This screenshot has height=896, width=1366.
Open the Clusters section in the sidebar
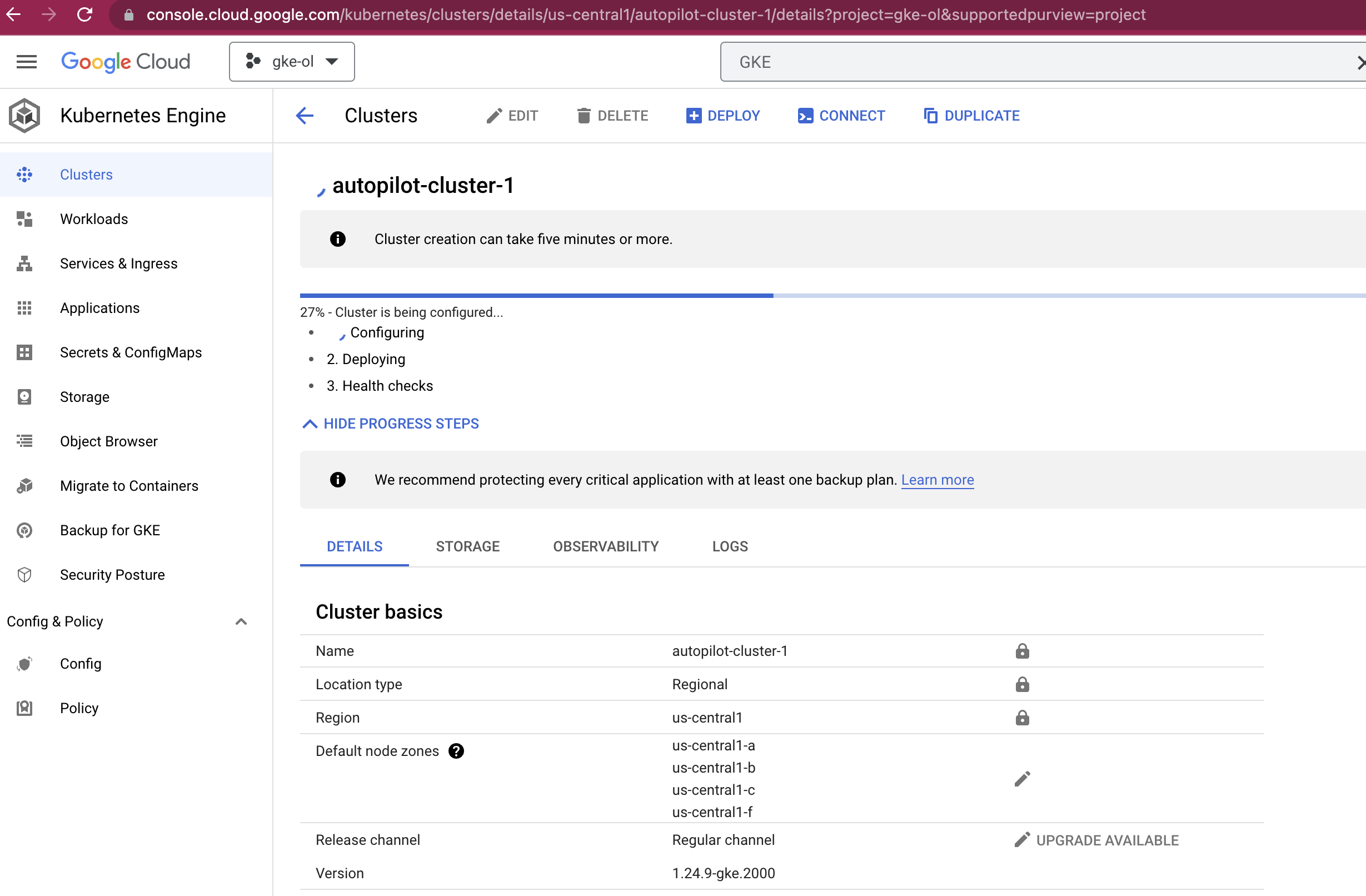click(x=86, y=175)
